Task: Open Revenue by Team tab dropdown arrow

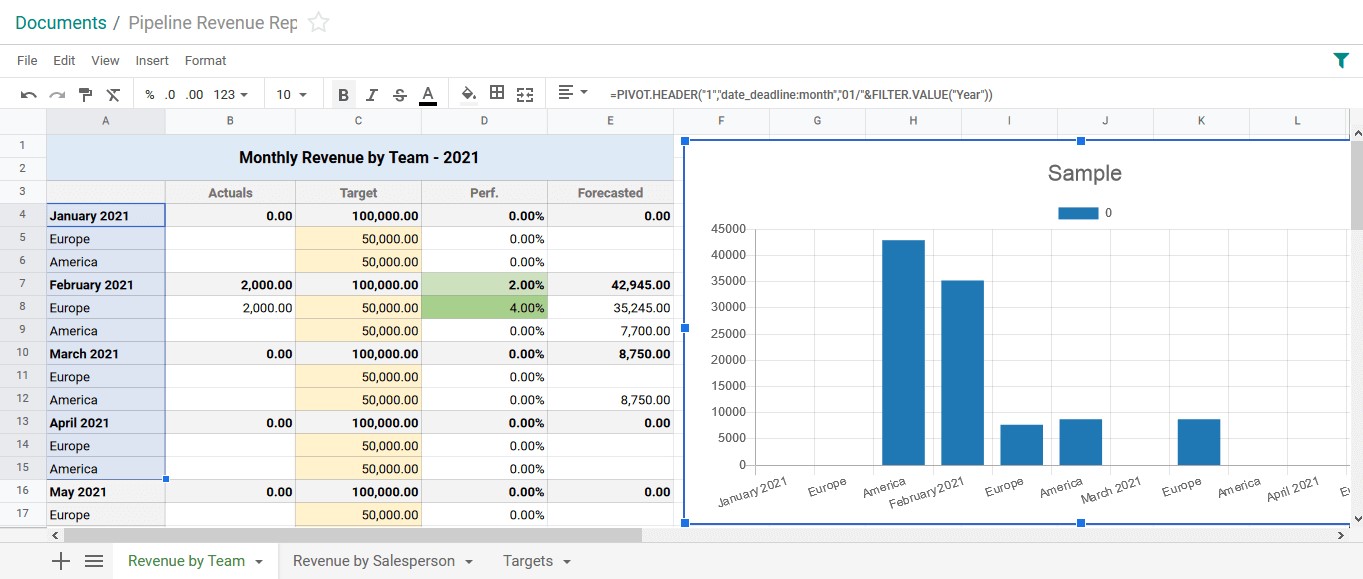Action: (x=259, y=562)
